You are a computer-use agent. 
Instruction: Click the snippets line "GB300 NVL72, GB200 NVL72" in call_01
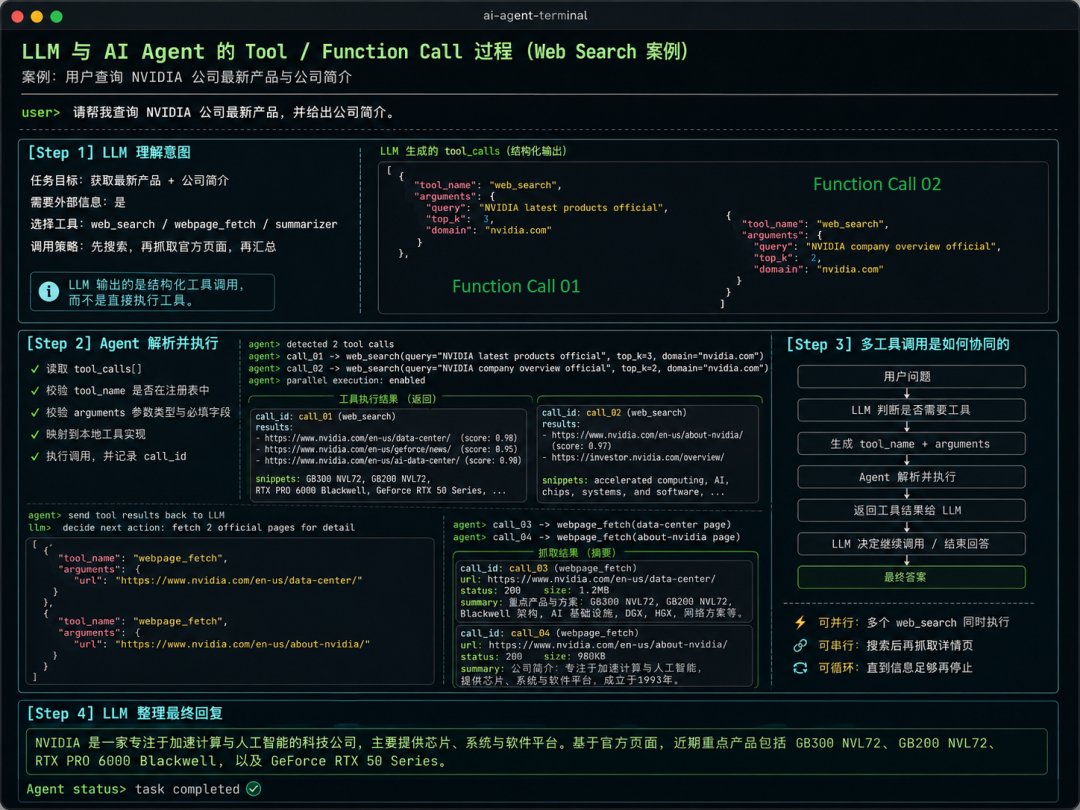coord(342,479)
